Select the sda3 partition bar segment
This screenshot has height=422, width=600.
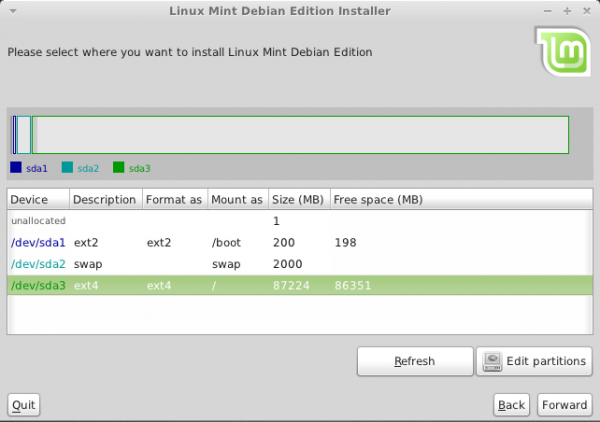(x=300, y=135)
